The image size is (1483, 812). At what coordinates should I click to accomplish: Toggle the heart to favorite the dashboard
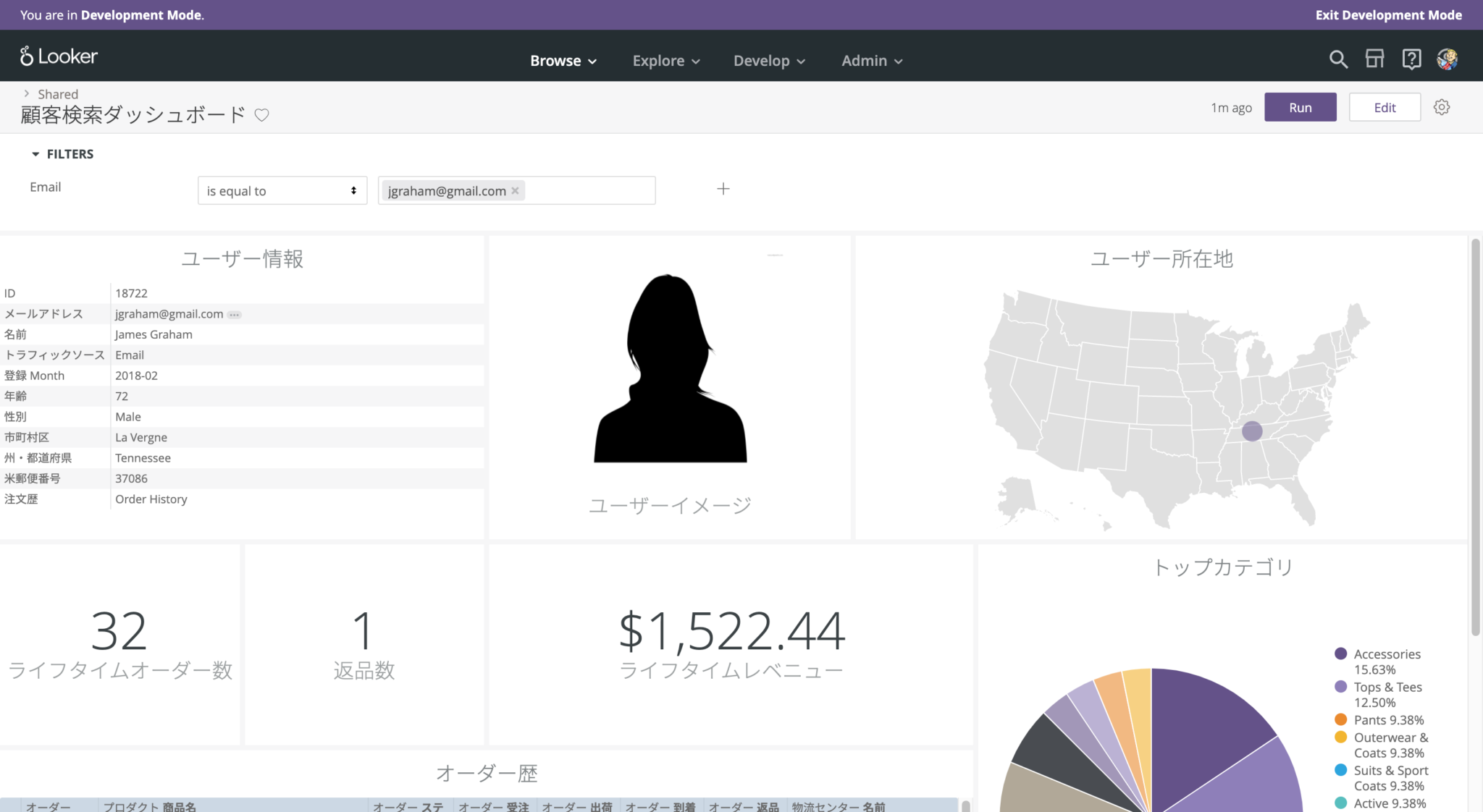262,114
